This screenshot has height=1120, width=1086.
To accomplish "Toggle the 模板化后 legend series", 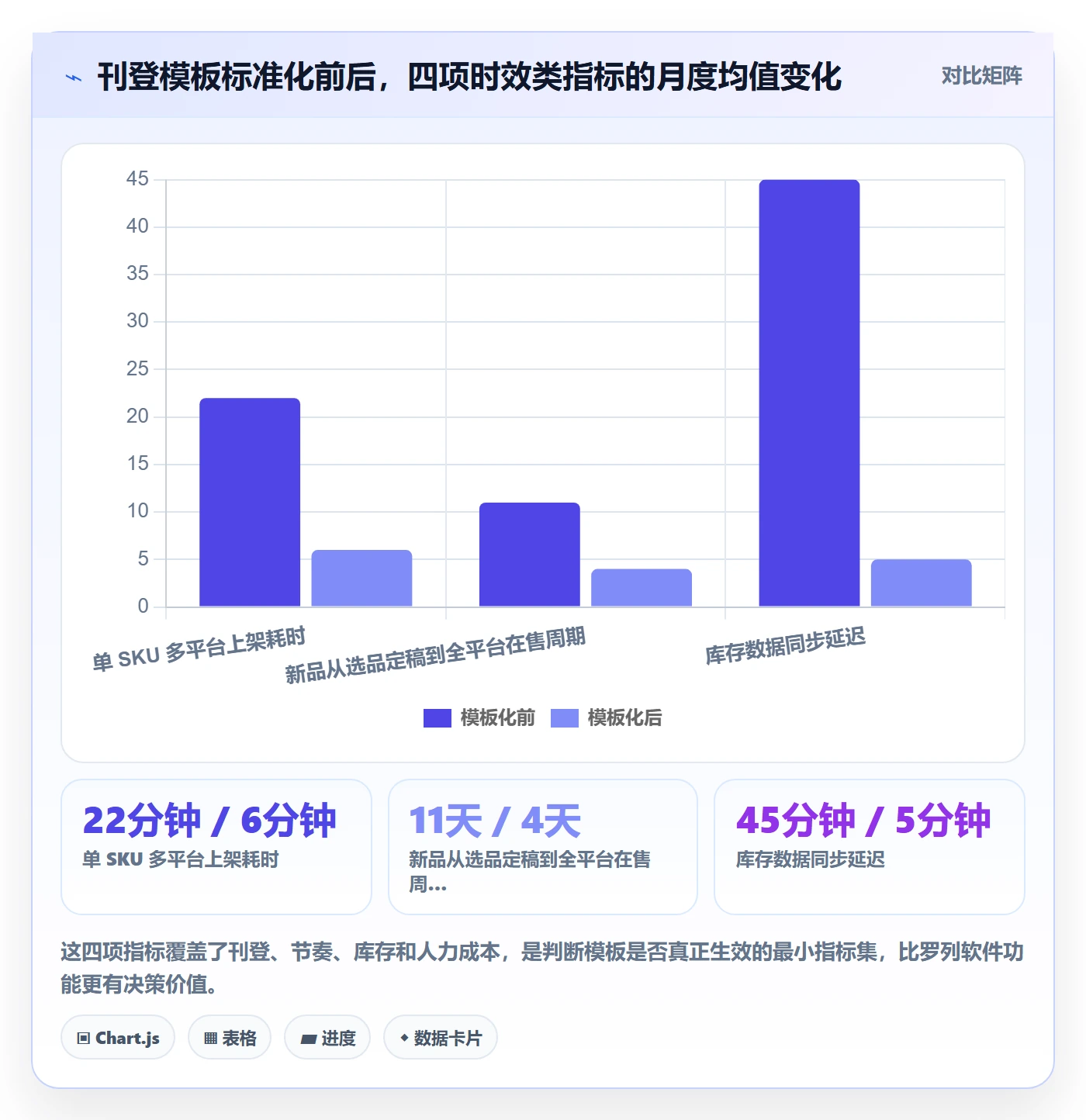I will [x=607, y=718].
